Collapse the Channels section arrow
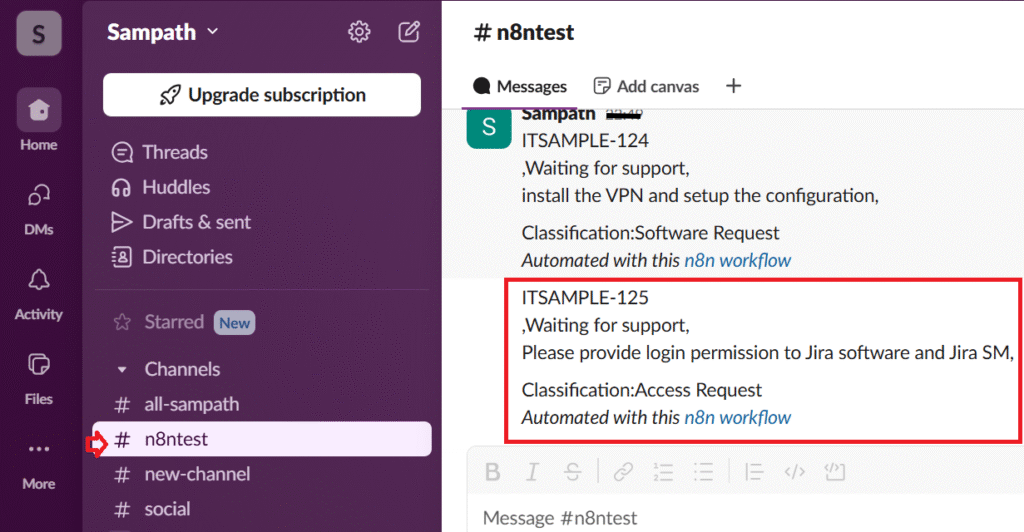Viewport: 1024px width, 532px height. coord(122,370)
